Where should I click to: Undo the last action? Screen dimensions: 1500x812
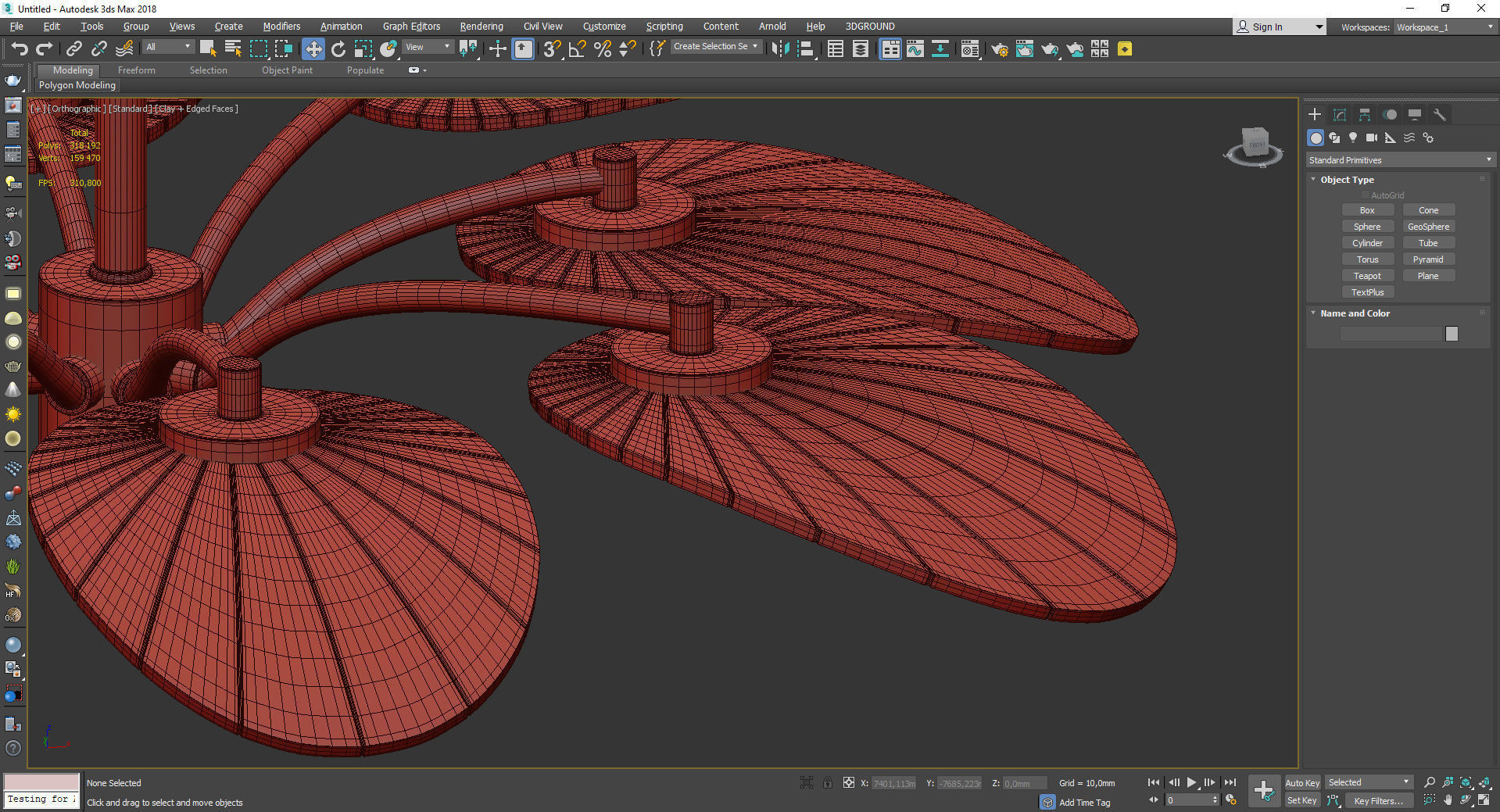[19, 49]
